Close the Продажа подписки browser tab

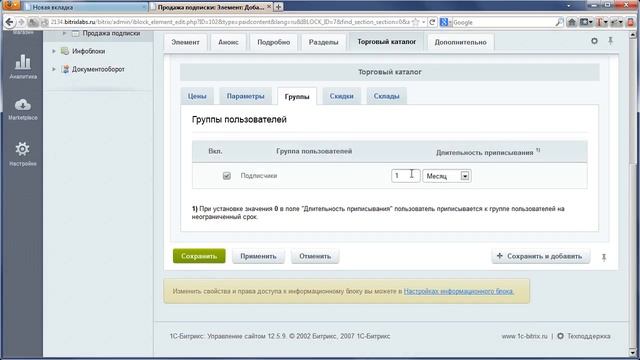tap(269, 7)
